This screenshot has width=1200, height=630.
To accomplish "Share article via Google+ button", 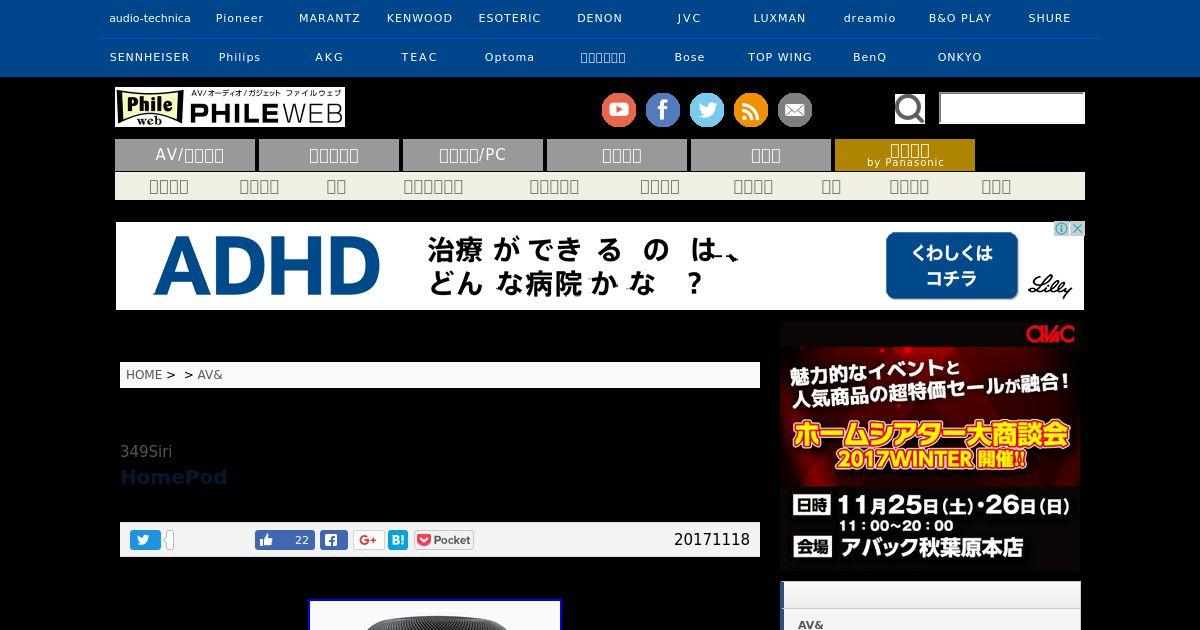I will tap(368, 540).
